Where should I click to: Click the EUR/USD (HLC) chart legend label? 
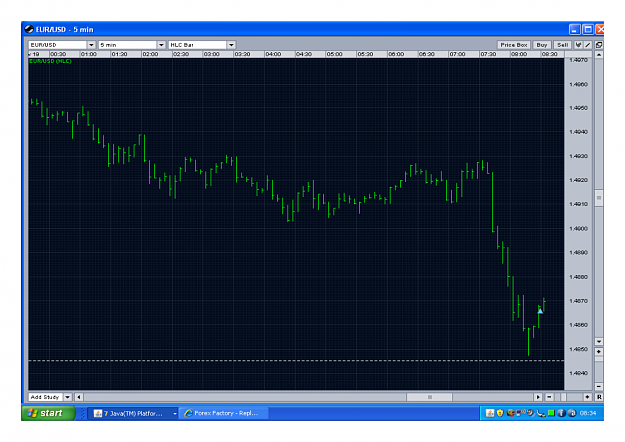(50, 61)
